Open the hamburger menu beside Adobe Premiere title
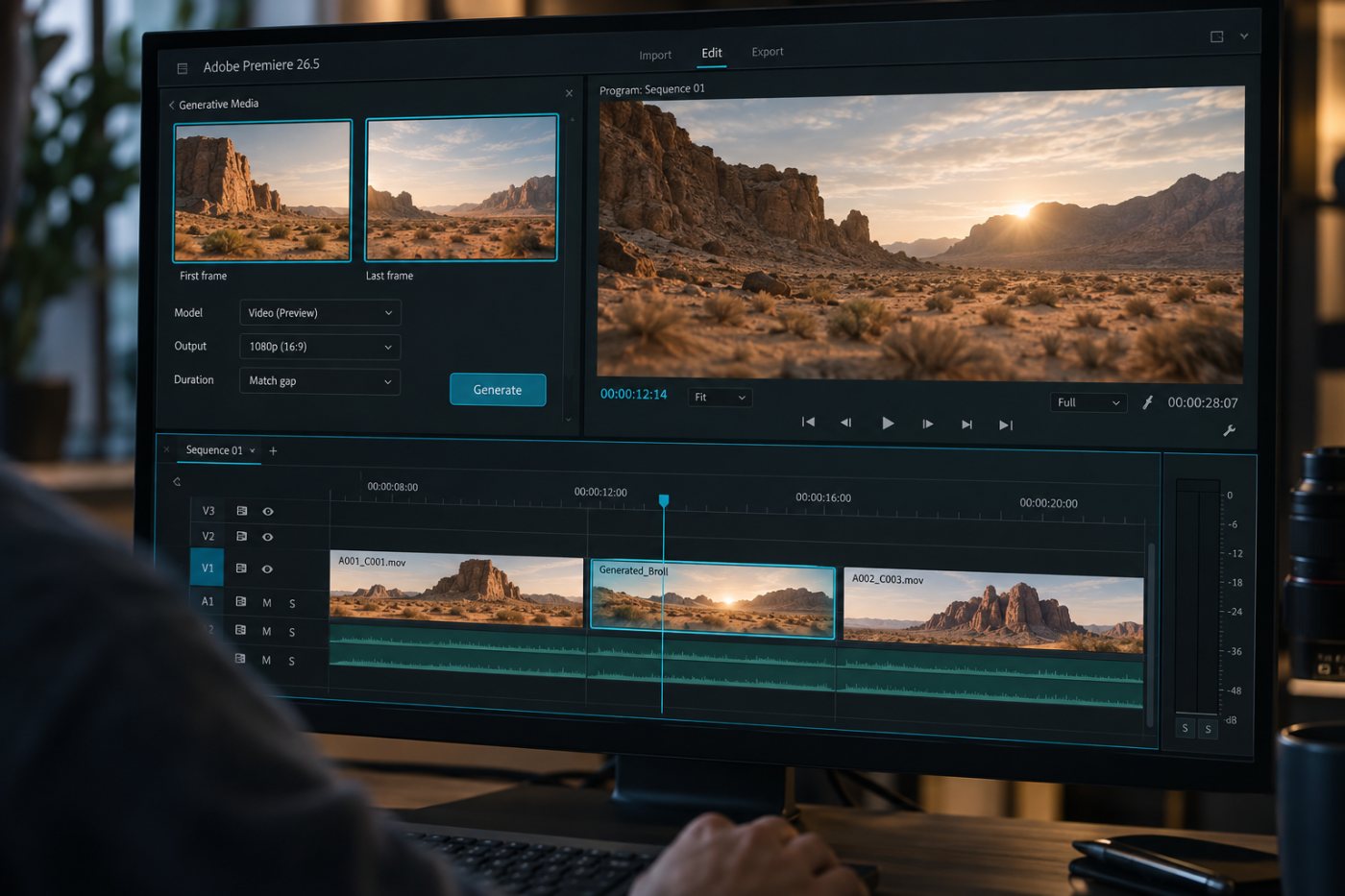Image resolution: width=1345 pixels, height=896 pixels. coord(182,68)
